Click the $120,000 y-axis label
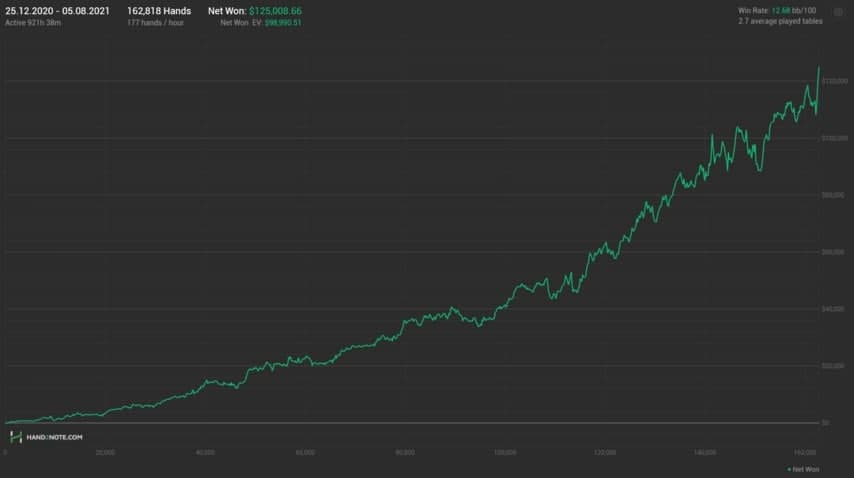The image size is (854, 478). [x=834, y=81]
